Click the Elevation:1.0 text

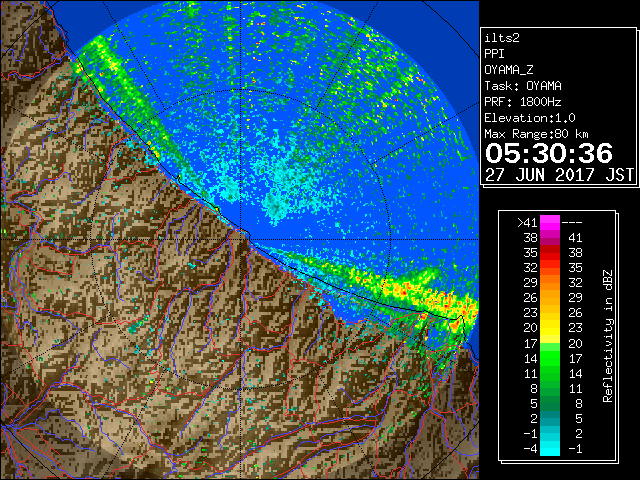click(x=530, y=118)
